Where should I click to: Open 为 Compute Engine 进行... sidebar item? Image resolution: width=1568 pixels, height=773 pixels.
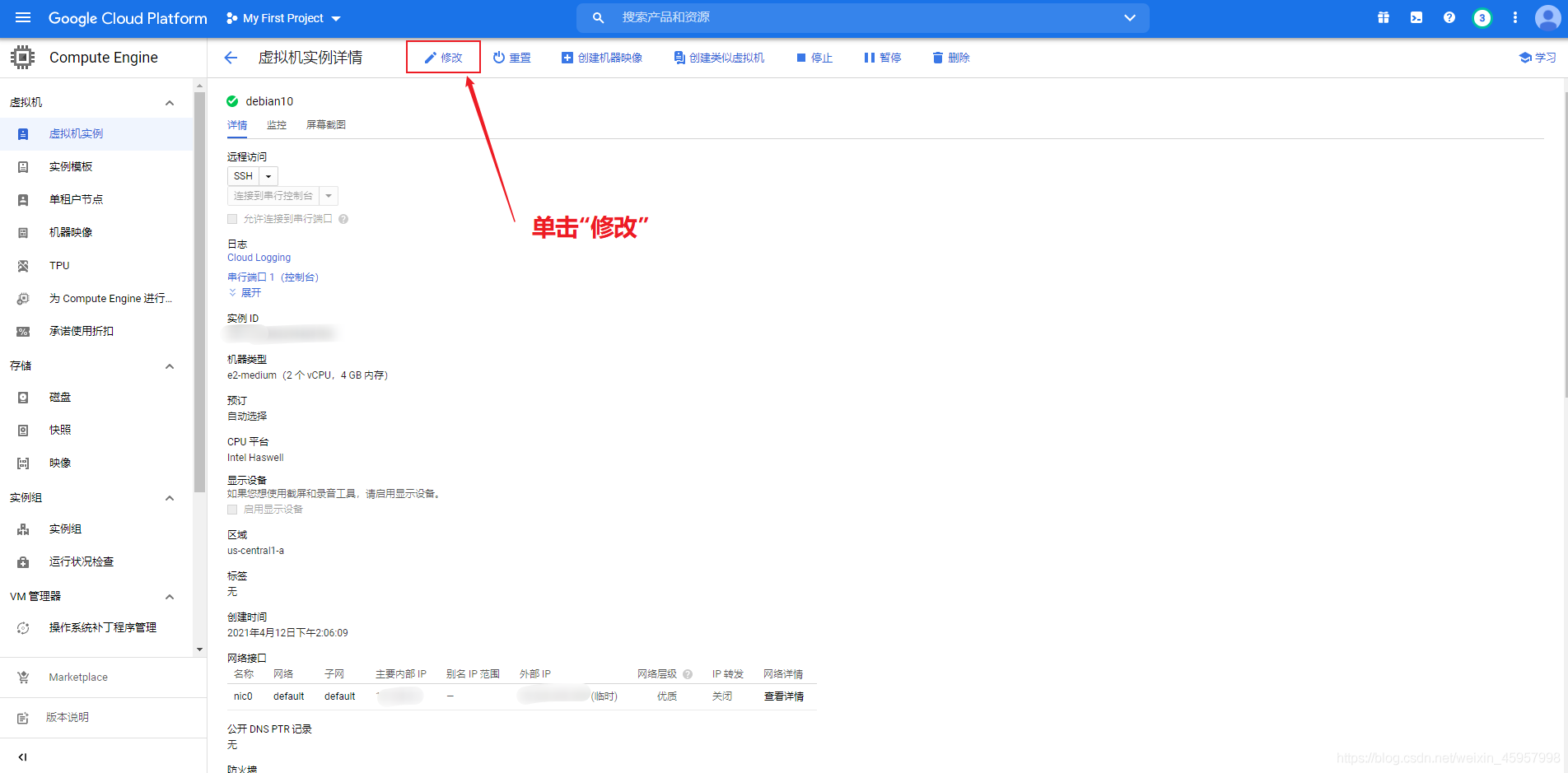tap(96, 298)
